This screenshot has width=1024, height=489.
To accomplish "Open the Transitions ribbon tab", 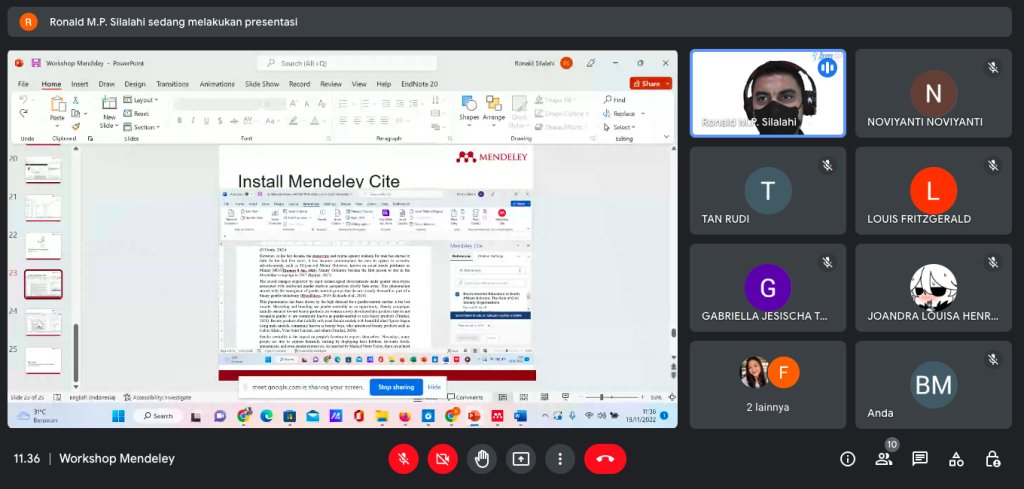I will (x=172, y=84).
